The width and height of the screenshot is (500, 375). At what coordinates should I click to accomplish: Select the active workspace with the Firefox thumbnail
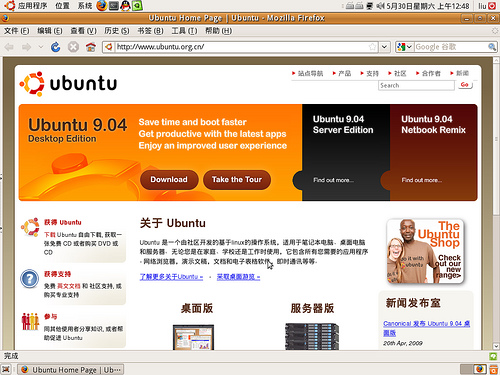[480, 369]
